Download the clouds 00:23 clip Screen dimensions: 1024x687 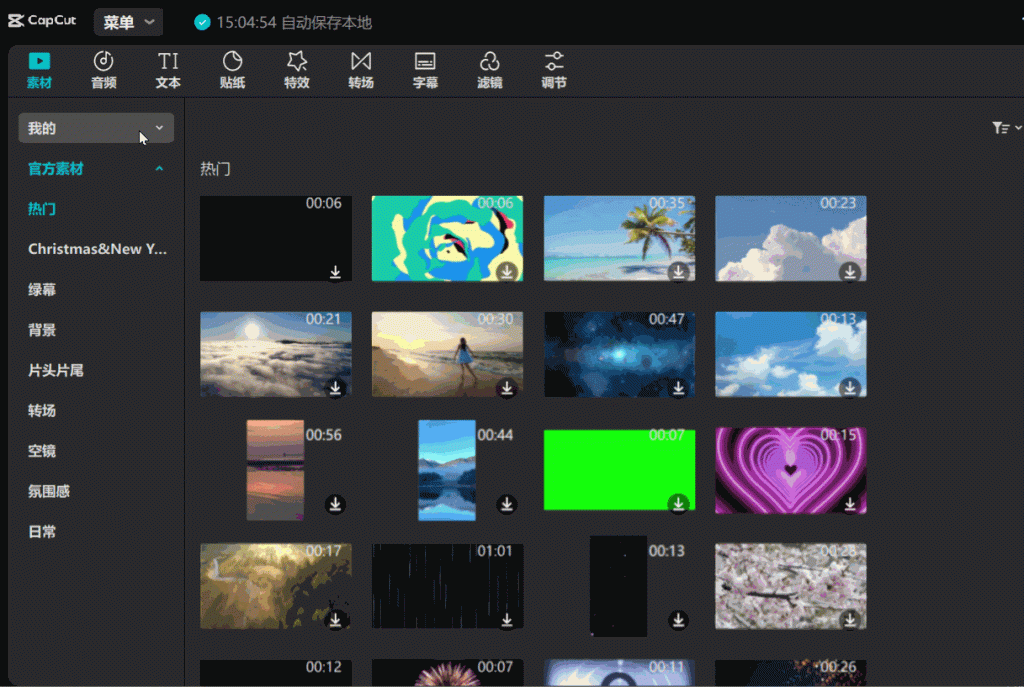click(850, 272)
